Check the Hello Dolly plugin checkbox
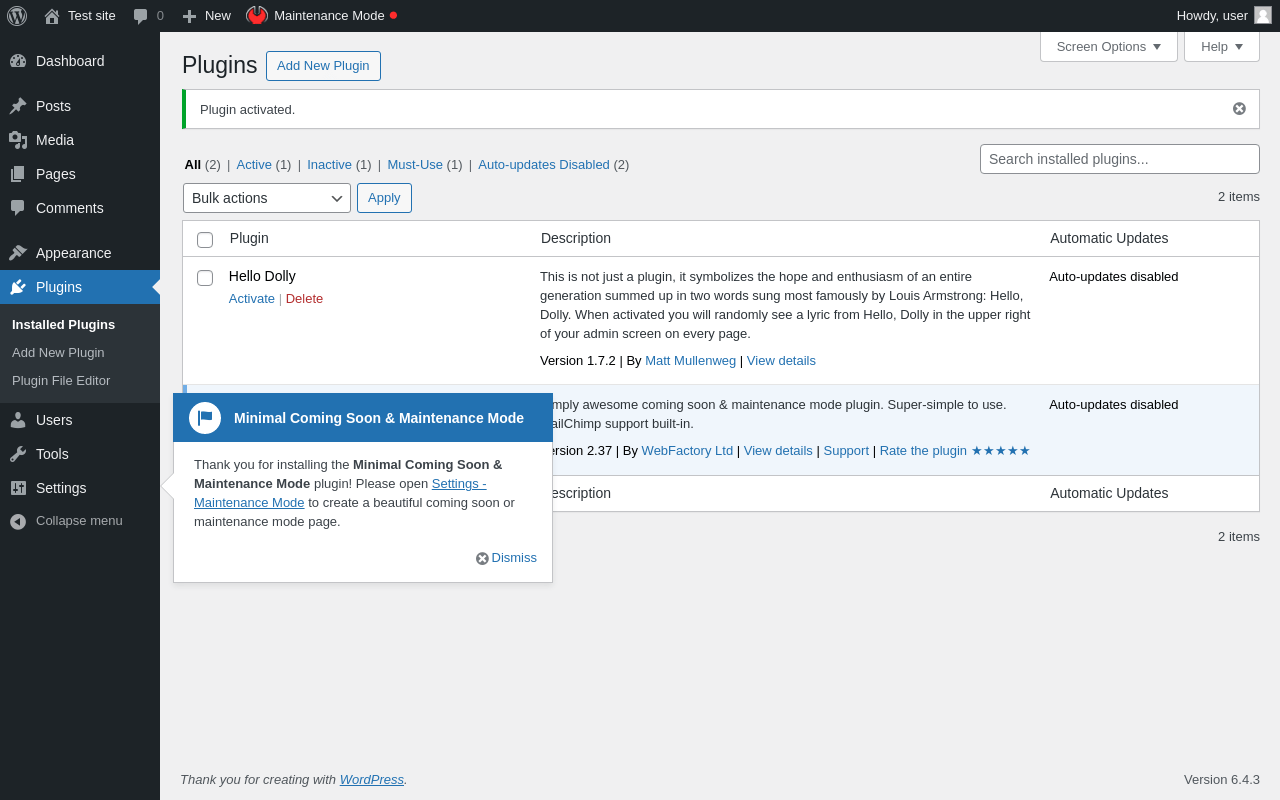 point(205,278)
